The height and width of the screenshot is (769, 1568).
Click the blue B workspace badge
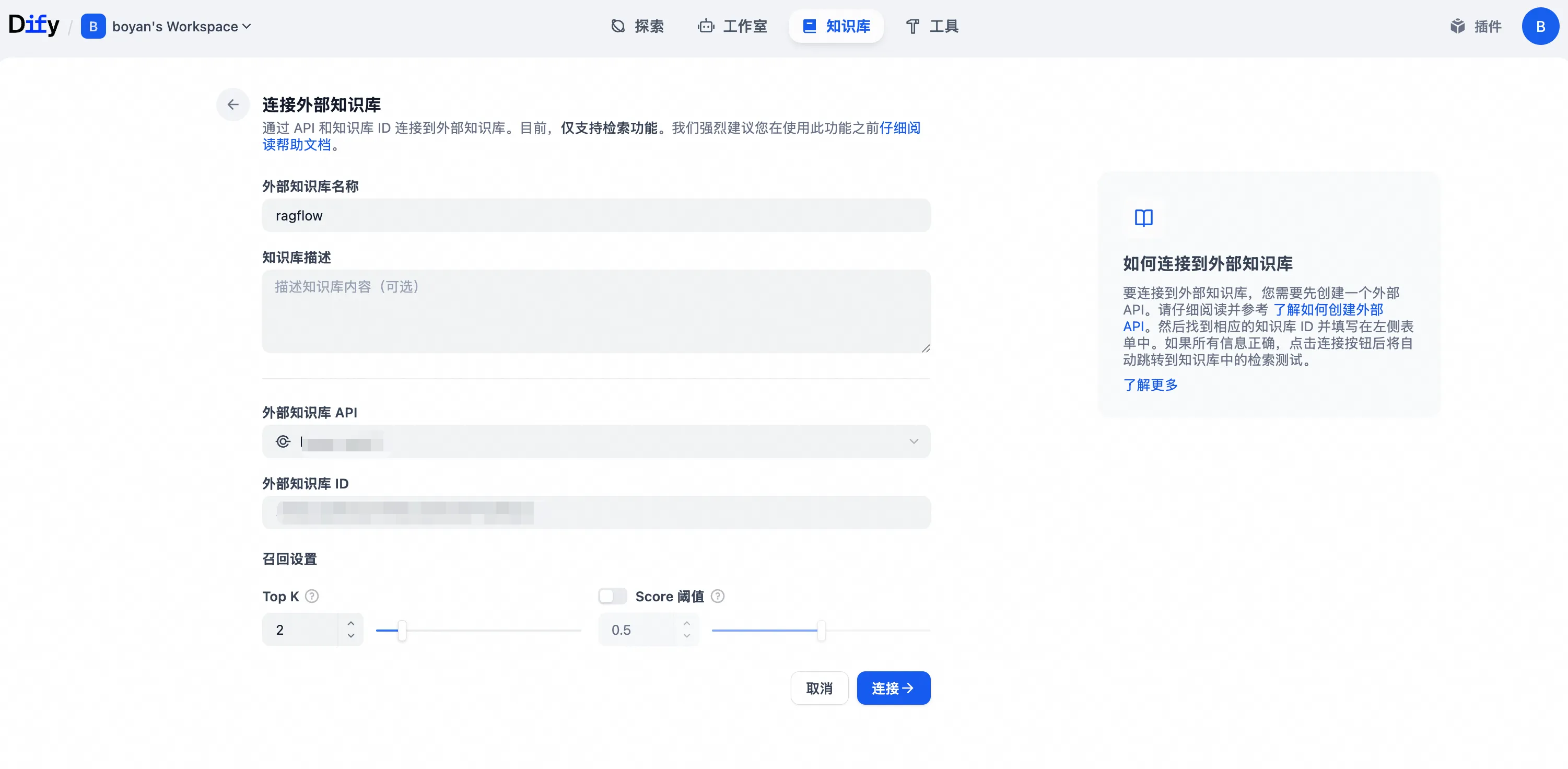coord(93,26)
